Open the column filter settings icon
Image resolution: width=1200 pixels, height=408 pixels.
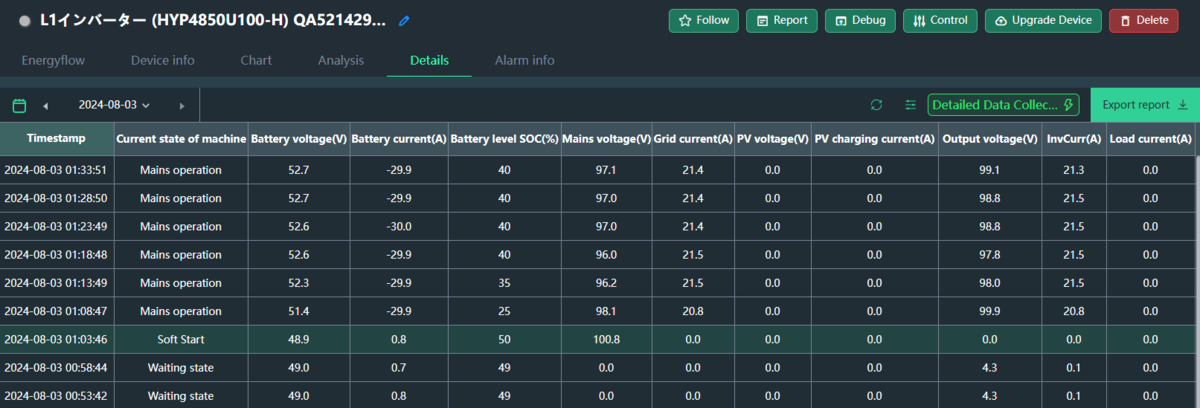point(910,104)
